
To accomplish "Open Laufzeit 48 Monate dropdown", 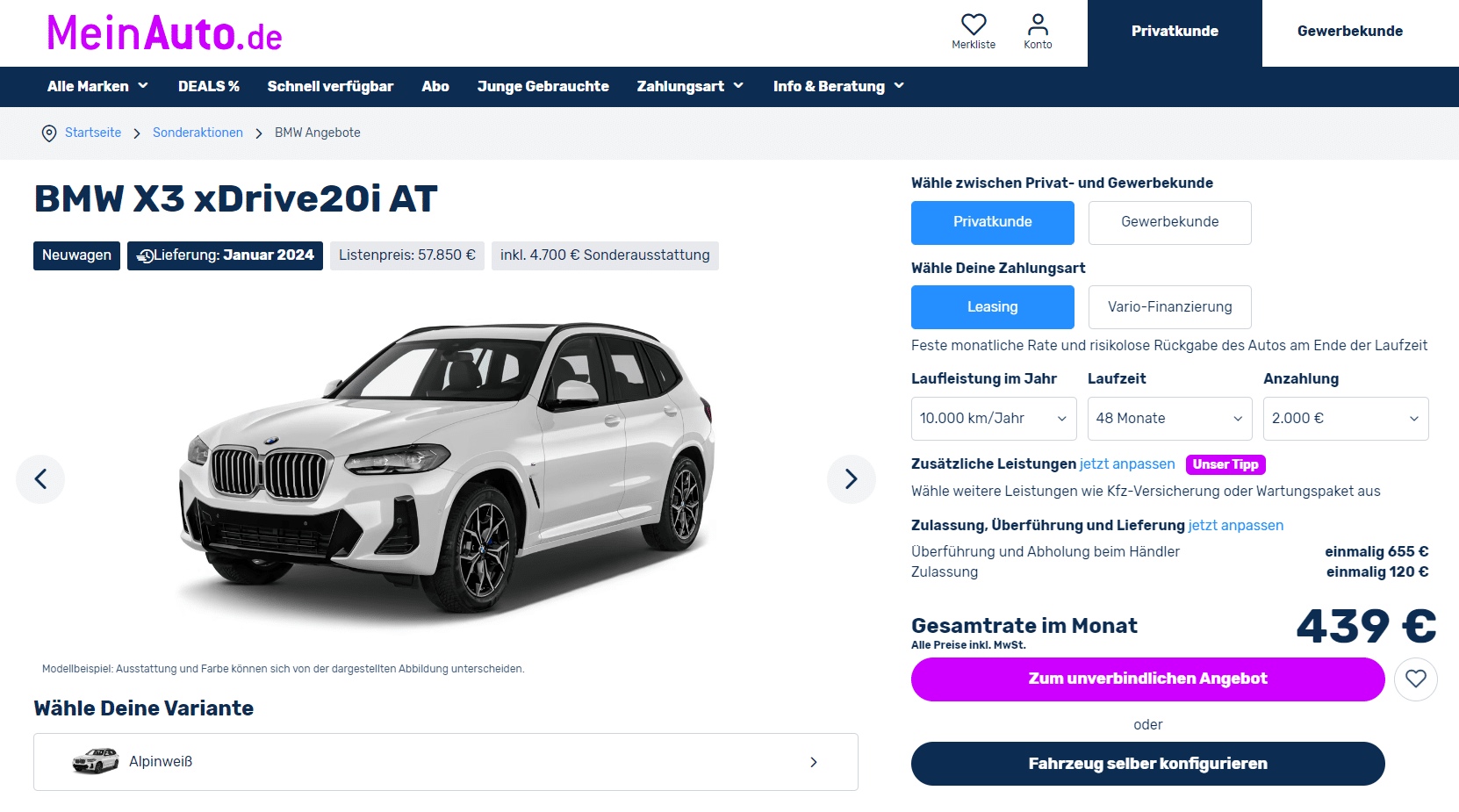I will pyautogui.click(x=1170, y=419).
